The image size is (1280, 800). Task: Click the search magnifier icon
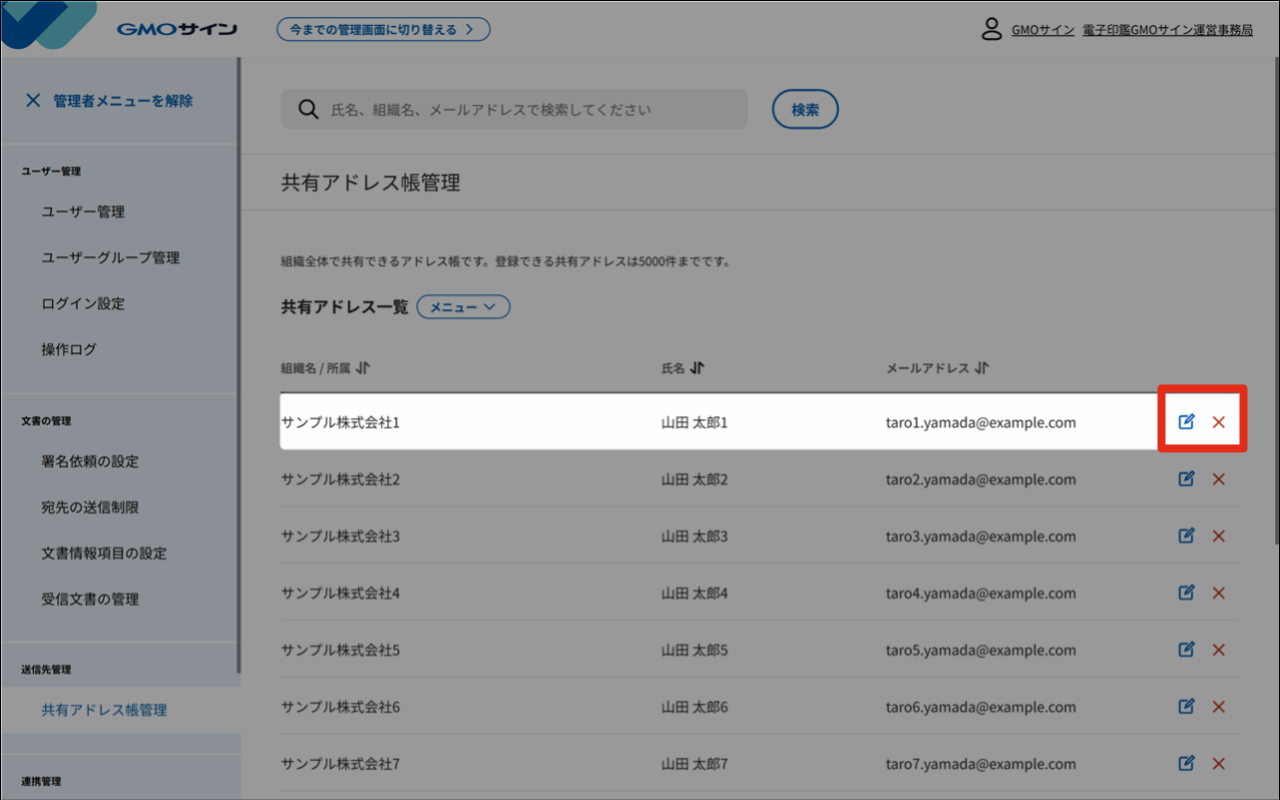307,108
